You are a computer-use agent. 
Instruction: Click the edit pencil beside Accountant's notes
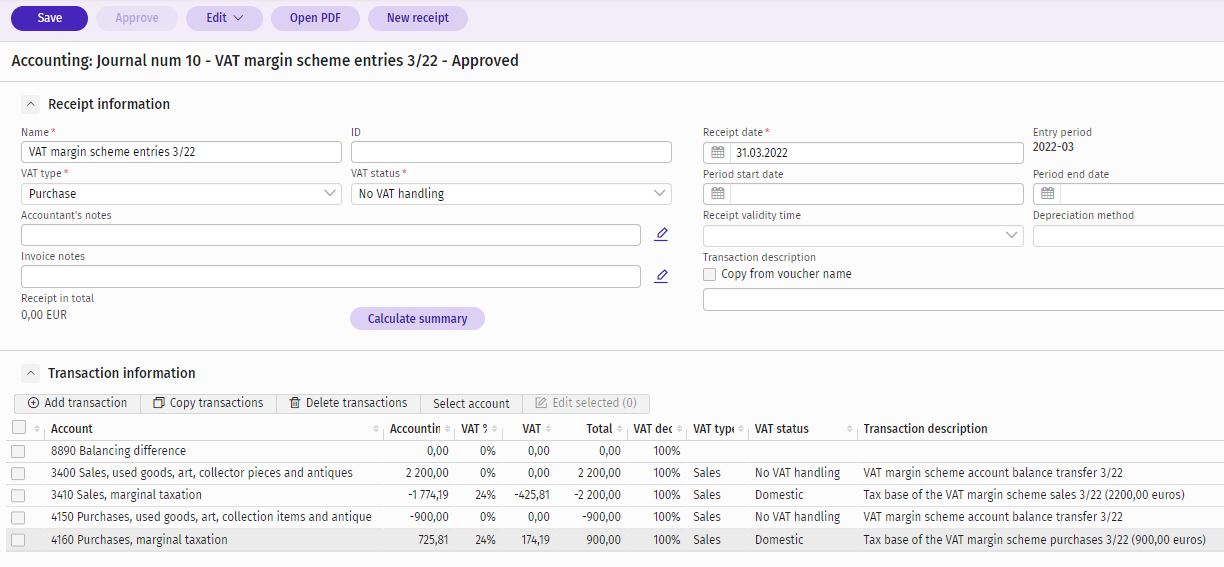(x=661, y=234)
